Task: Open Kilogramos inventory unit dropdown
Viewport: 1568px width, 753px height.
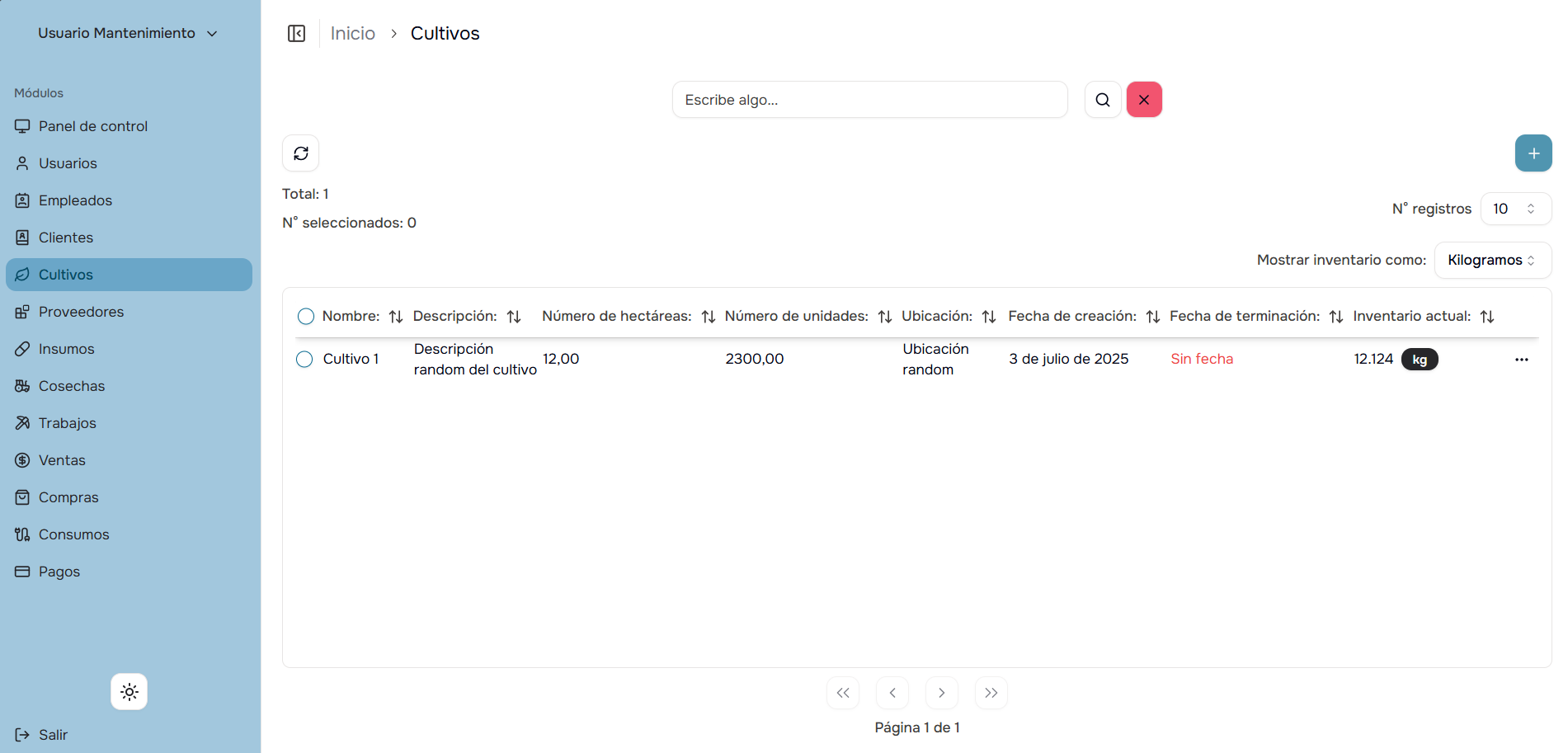Action: [1492, 261]
